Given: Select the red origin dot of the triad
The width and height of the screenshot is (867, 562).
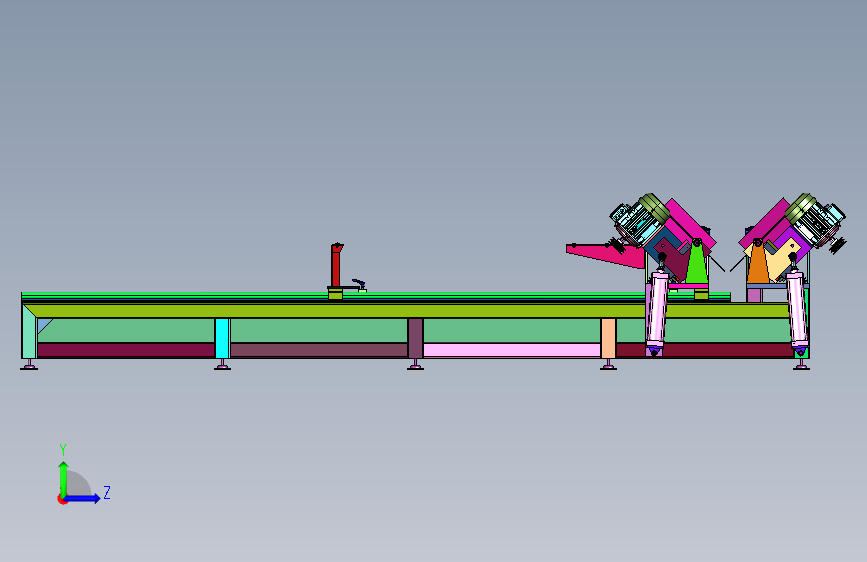Looking at the screenshot, I should (61, 499).
